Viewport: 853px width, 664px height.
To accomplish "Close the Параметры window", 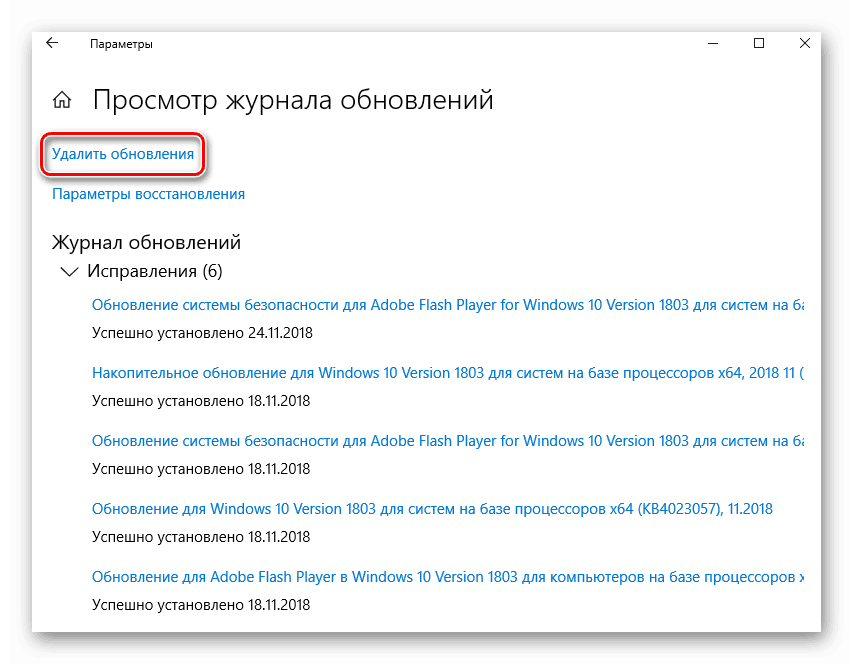I will (804, 43).
